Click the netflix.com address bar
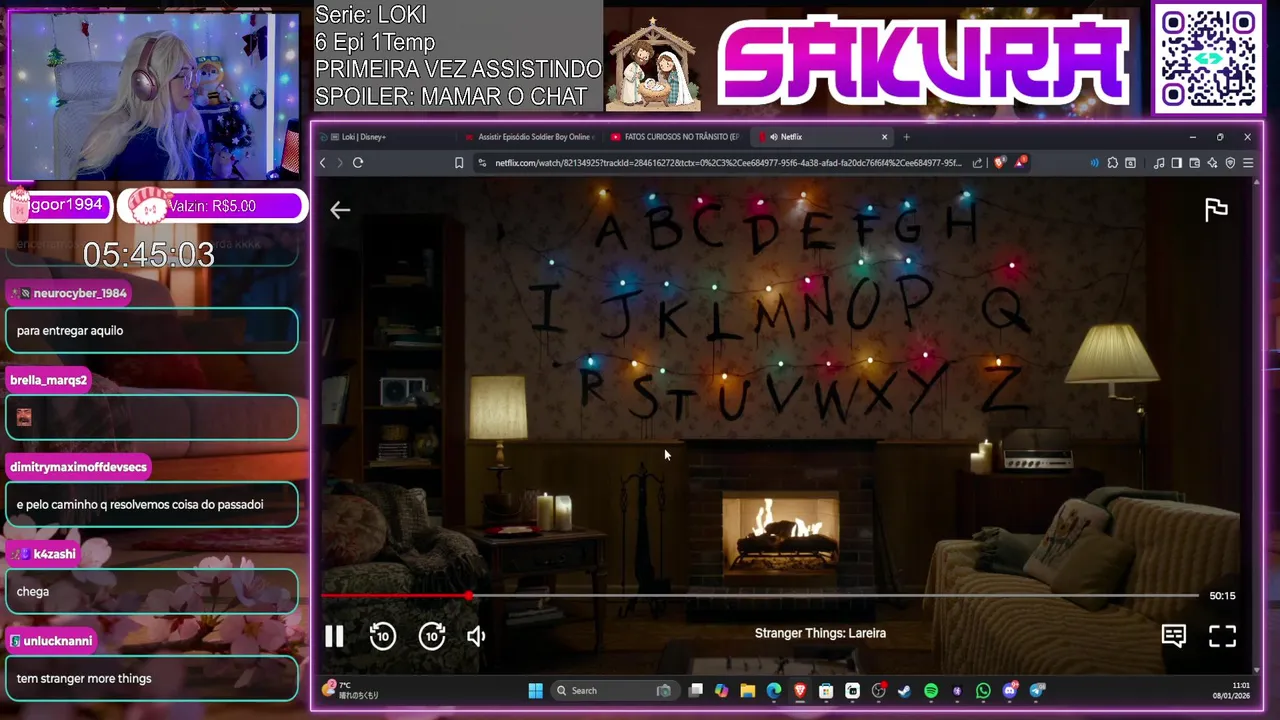1280x720 pixels. click(728, 163)
